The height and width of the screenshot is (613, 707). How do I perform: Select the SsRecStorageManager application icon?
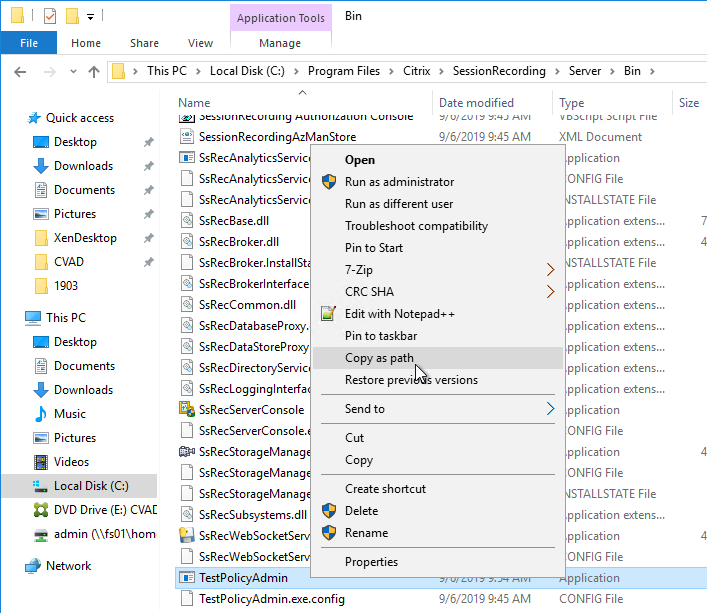coord(187,451)
